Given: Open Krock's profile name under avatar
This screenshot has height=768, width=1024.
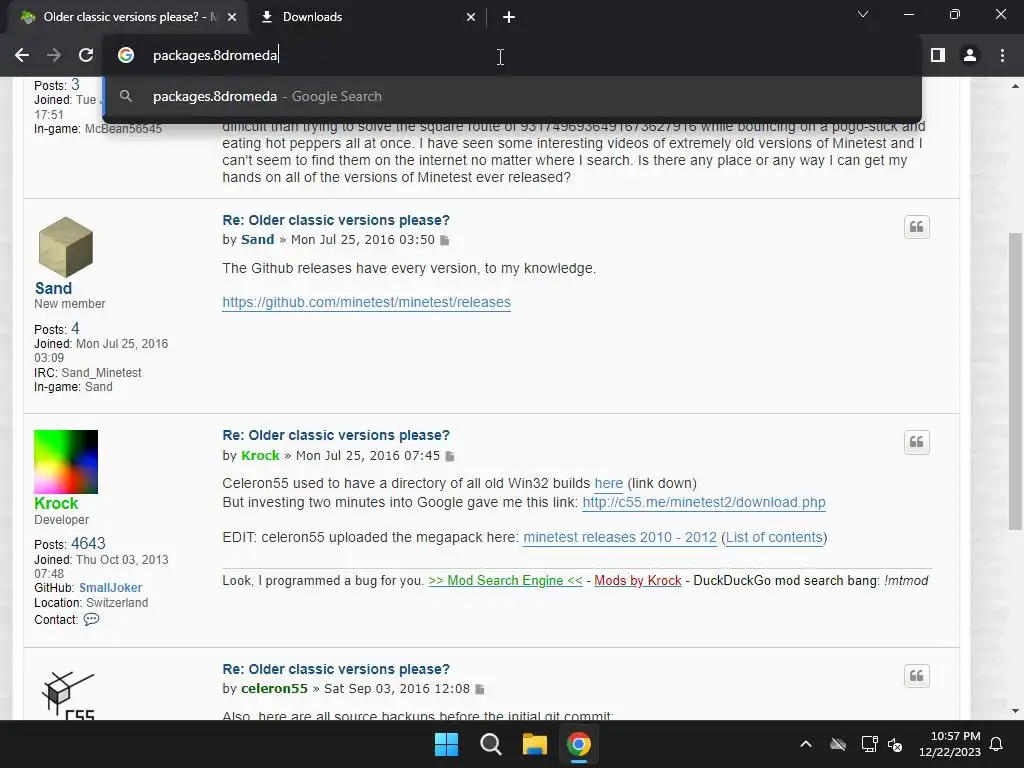Looking at the screenshot, I should tap(56, 504).
